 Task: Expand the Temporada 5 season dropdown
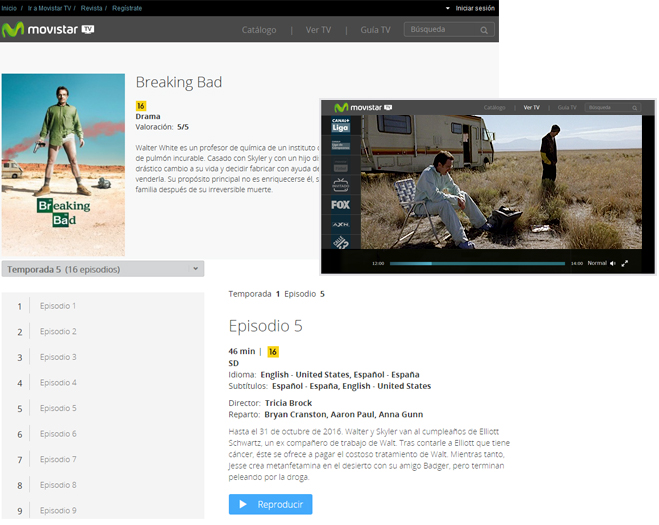point(103,269)
